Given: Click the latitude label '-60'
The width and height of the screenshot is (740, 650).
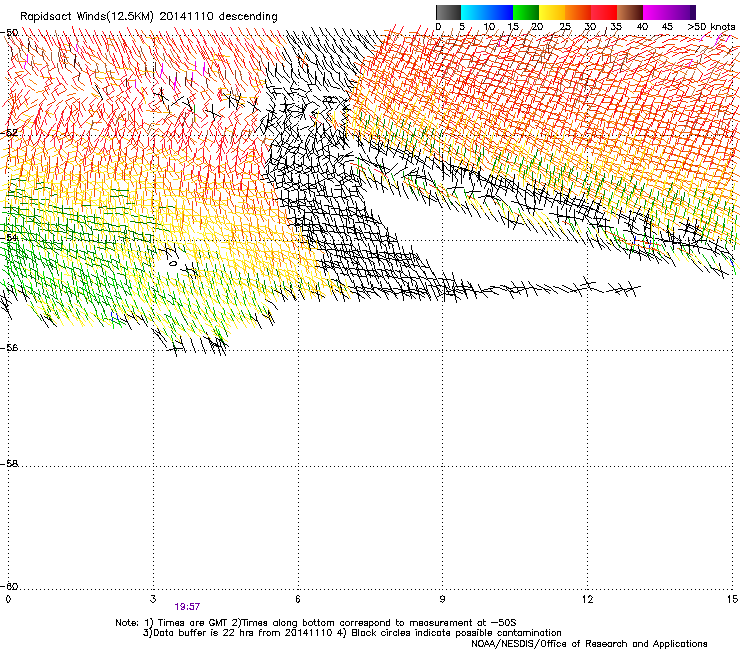Looking at the screenshot, I should click(x=9, y=586).
